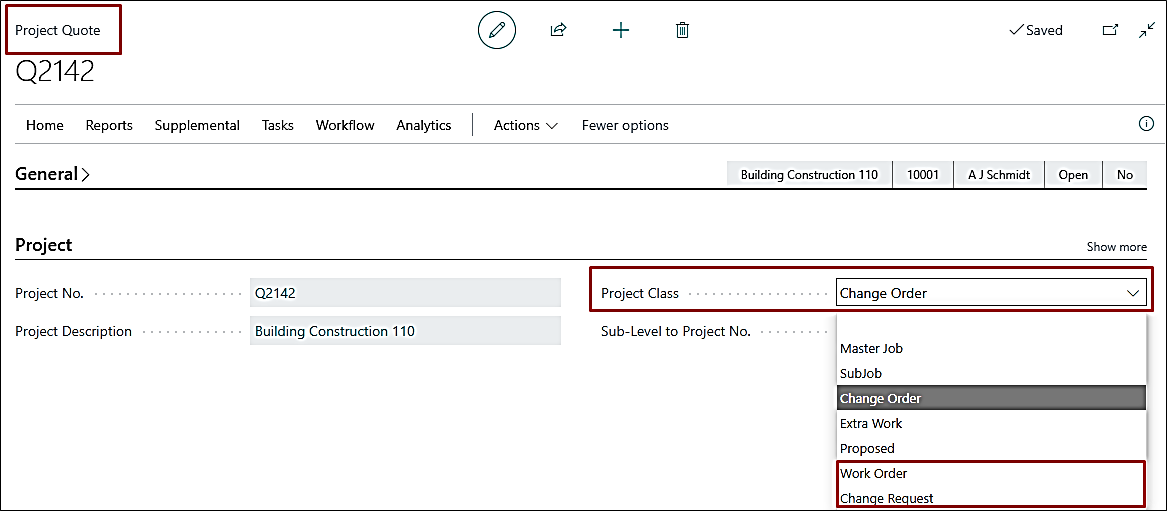Select Extra Work from dropdown list
The height and width of the screenshot is (511, 1167).
991,423
